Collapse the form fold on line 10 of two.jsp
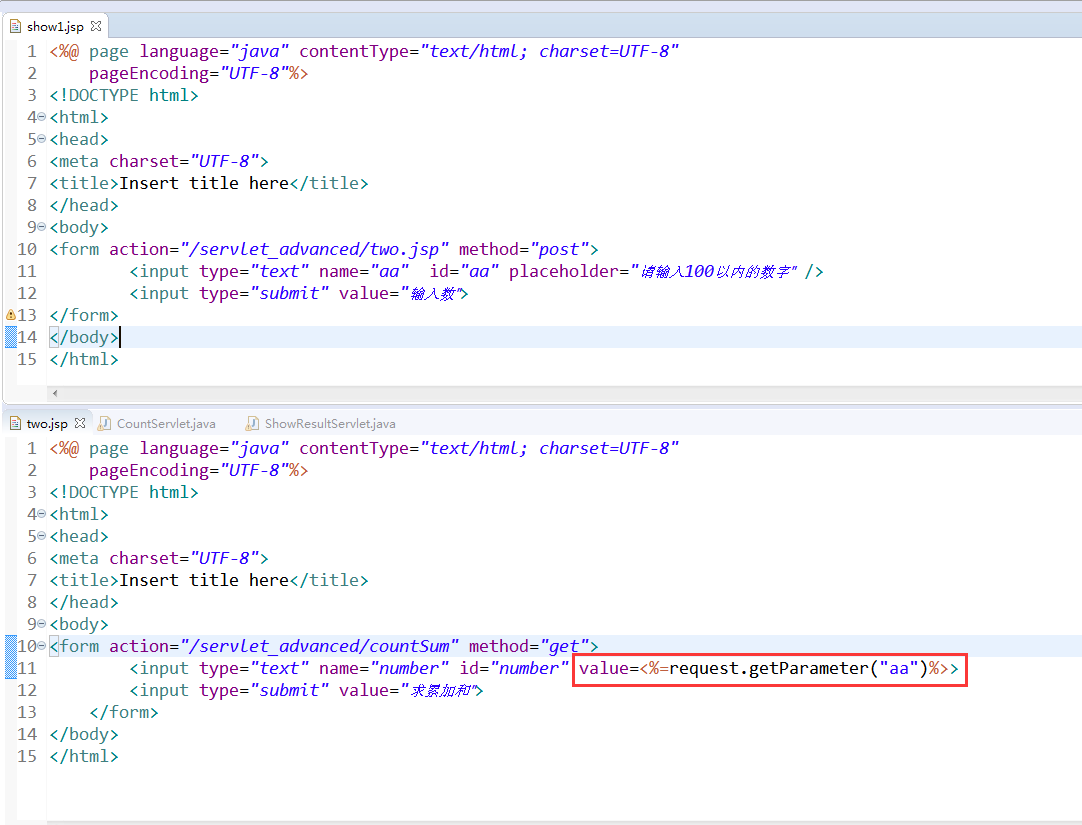 pyautogui.click(x=41, y=646)
